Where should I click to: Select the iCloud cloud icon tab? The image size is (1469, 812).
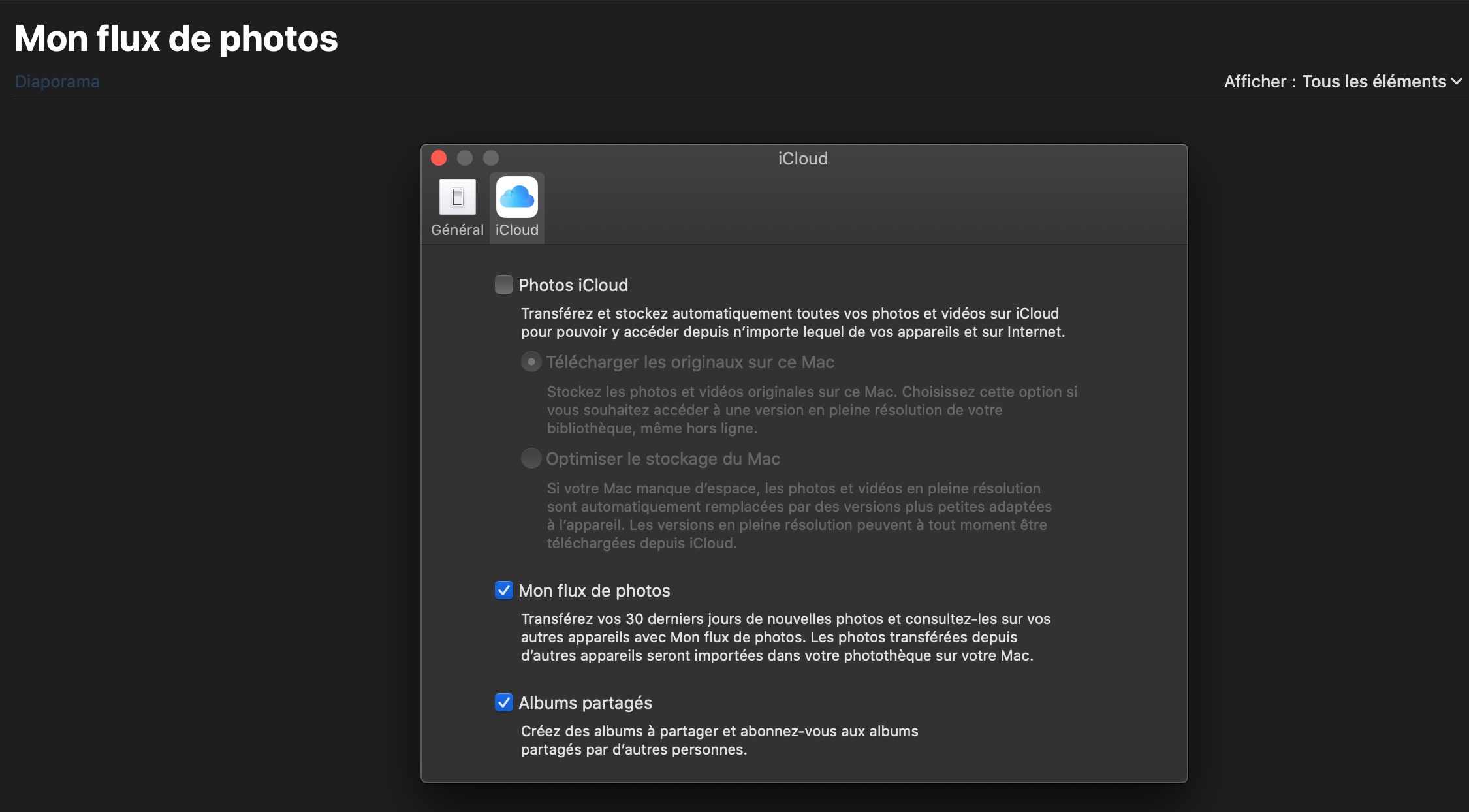(516, 197)
